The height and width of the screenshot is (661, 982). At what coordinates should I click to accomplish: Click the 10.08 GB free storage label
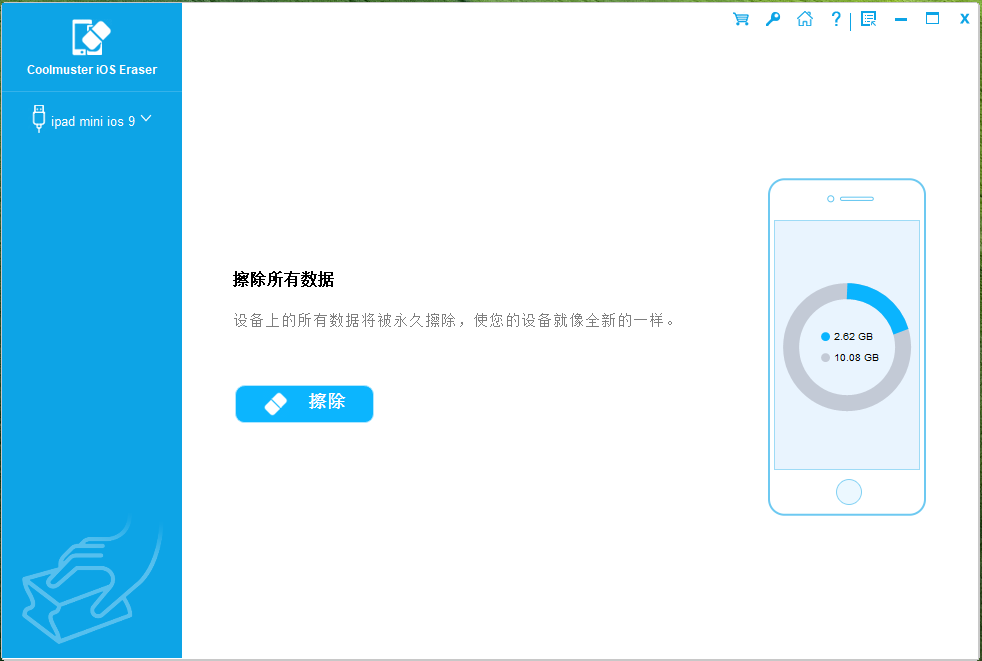[856, 357]
